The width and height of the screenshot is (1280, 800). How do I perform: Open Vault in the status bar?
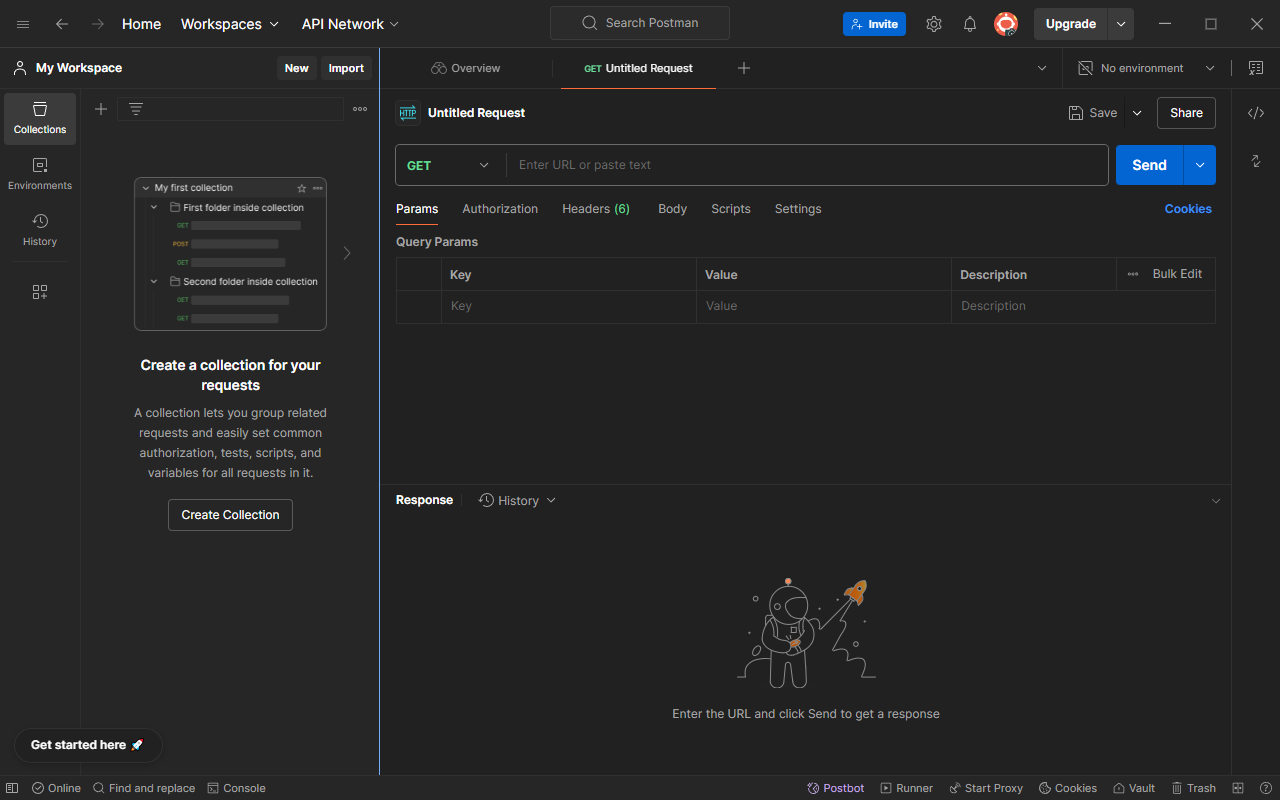pos(1134,788)
